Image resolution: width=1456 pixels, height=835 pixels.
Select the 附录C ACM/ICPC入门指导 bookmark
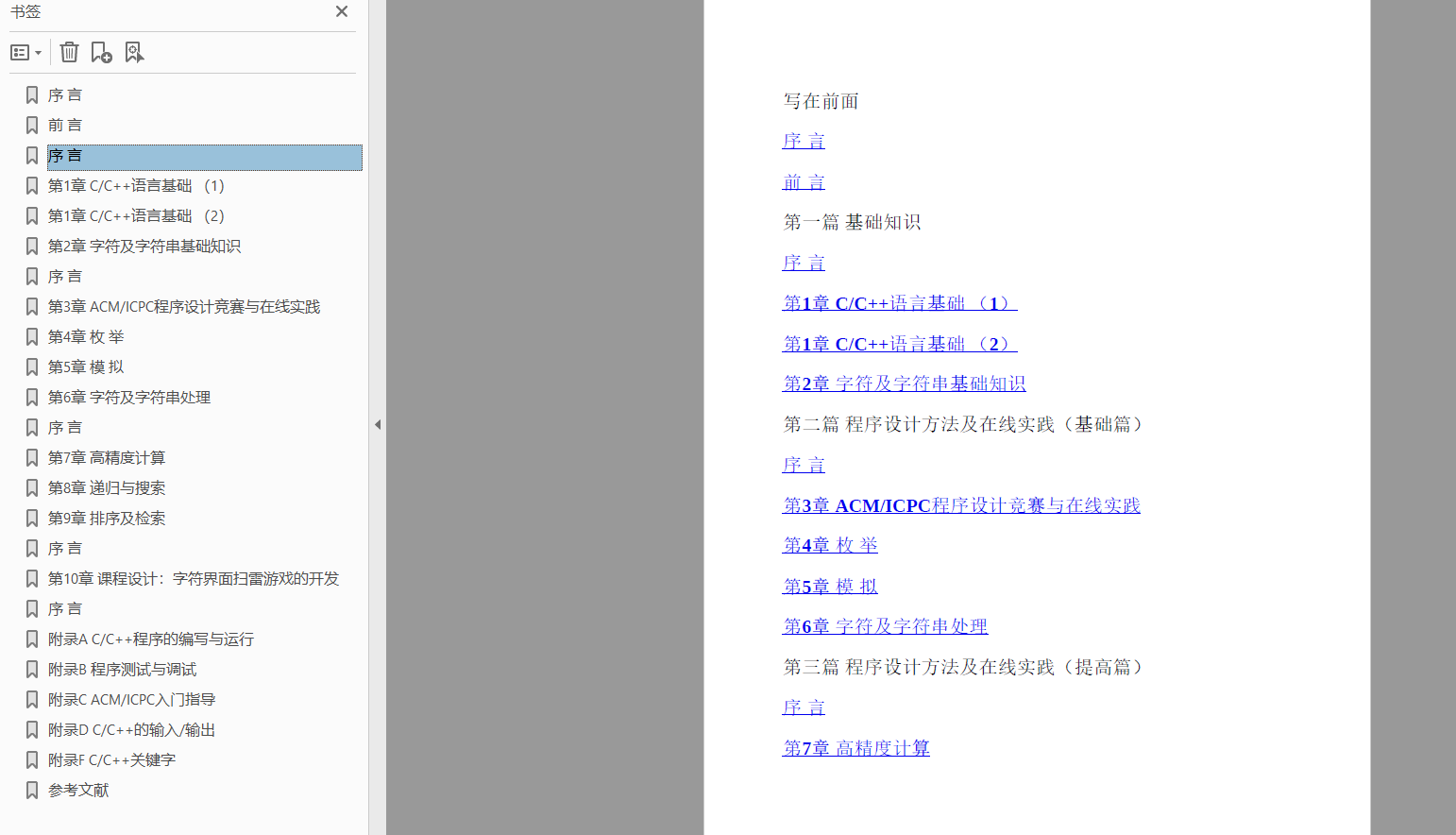[x=132, y=699]
